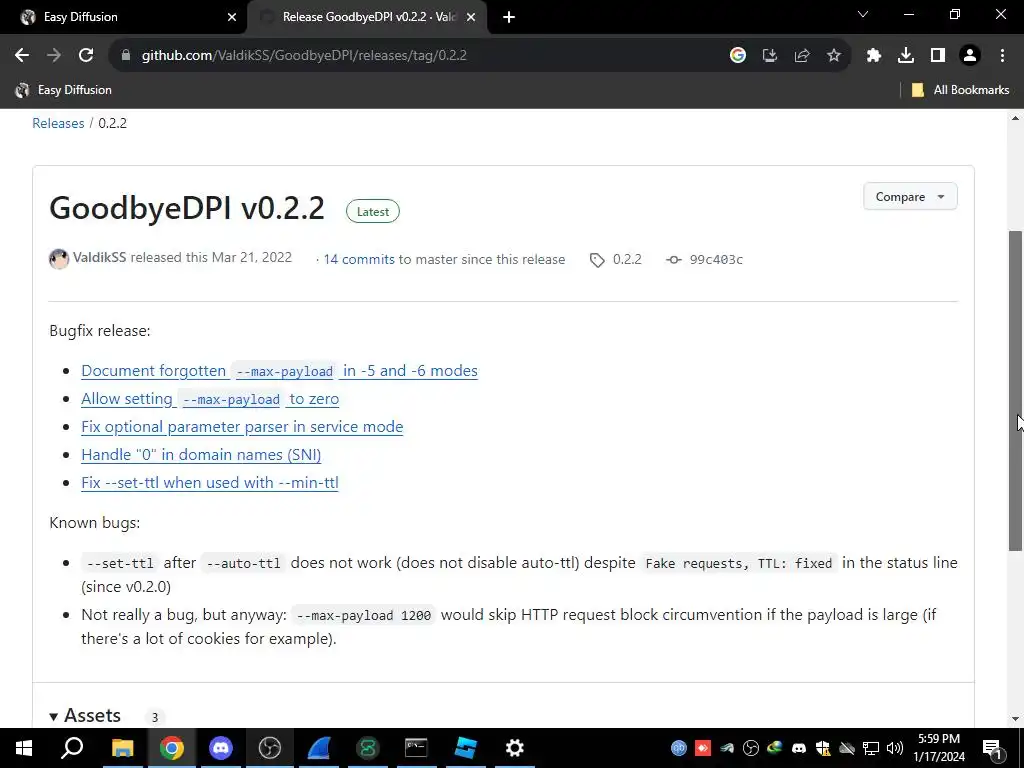
Task: Open Roblox Studio taskbar icon
Action: click(466, 748)
